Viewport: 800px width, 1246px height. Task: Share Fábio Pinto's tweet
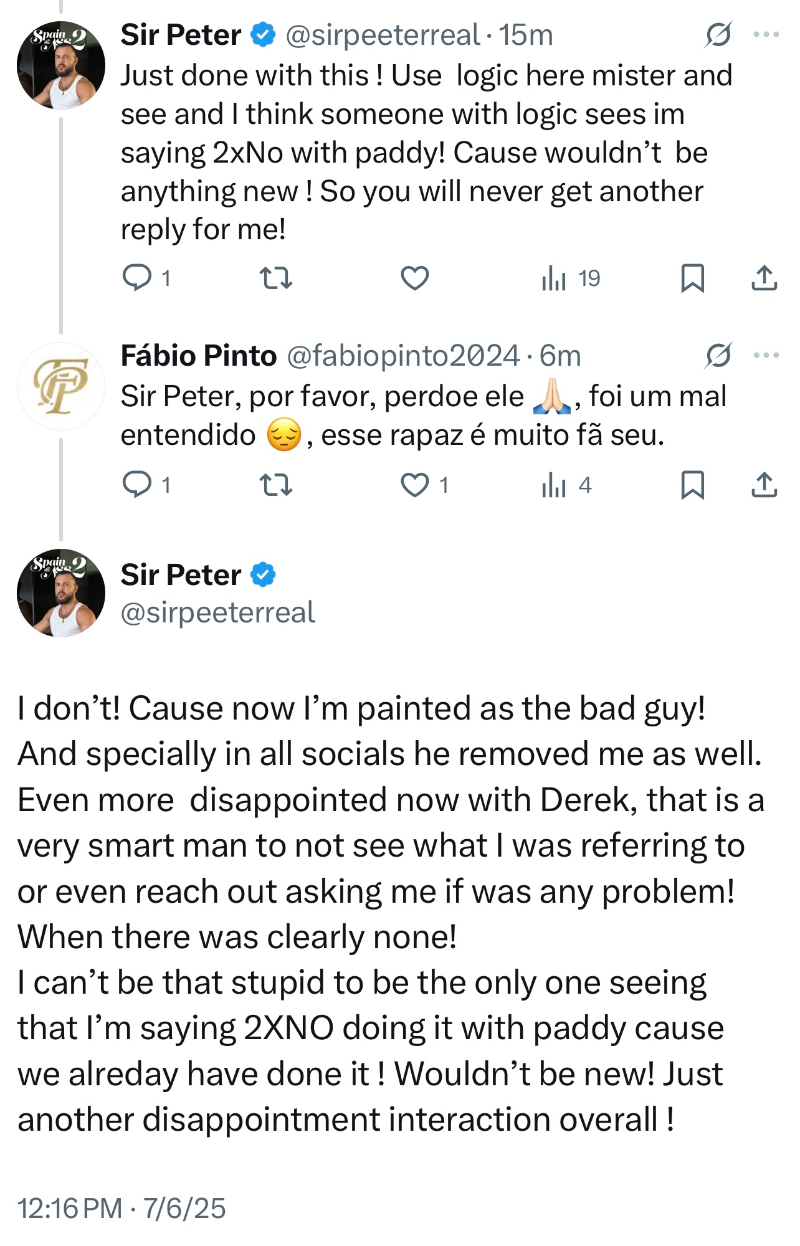pos(763,485)
